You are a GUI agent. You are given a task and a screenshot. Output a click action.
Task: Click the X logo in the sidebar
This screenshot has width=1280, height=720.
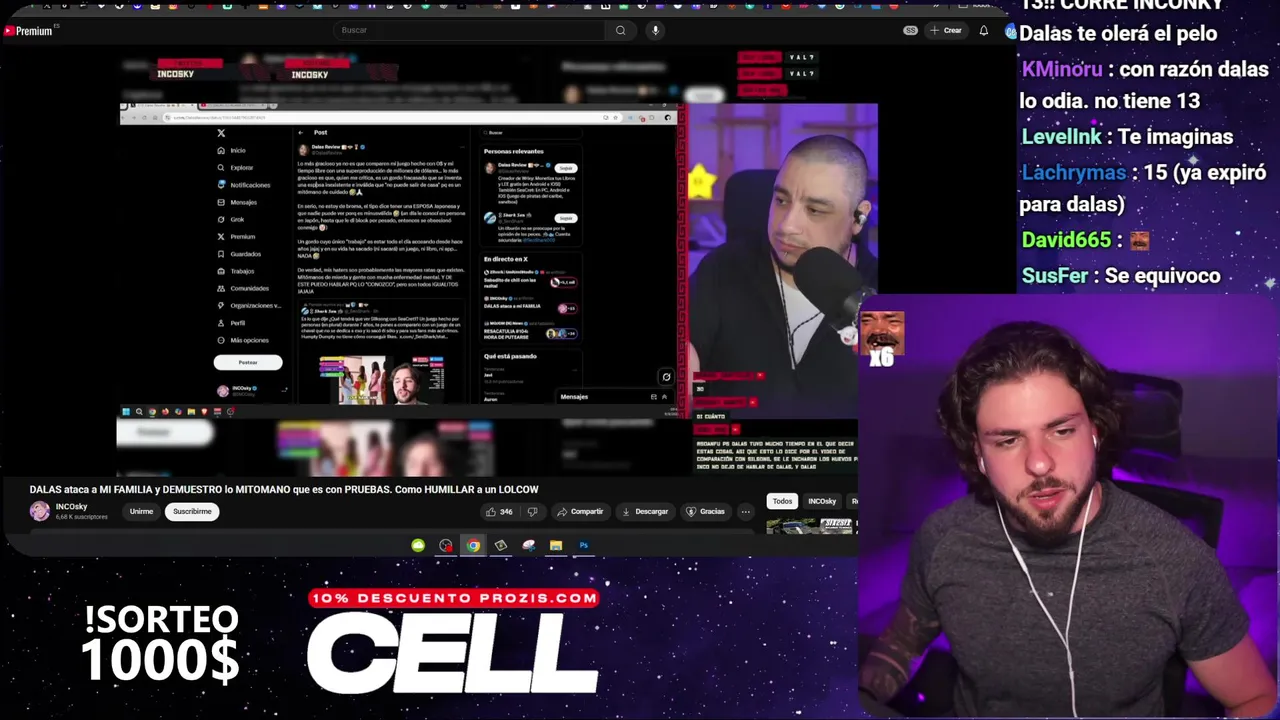coord(221,133)
